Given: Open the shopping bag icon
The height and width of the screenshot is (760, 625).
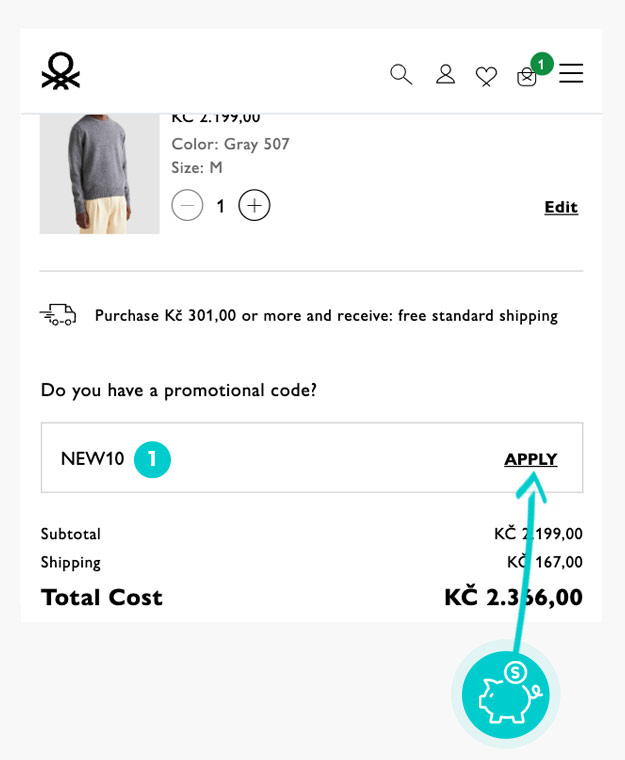Looking at the screenshot, I should coord(526,77).
